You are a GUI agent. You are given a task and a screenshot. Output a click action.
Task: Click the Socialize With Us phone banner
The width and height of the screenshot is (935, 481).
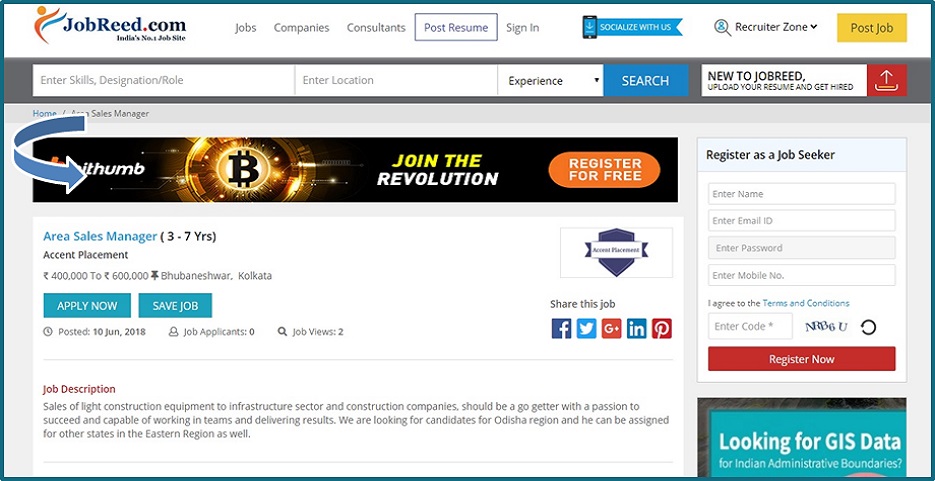pyautogui.click(x=632, y=27)
